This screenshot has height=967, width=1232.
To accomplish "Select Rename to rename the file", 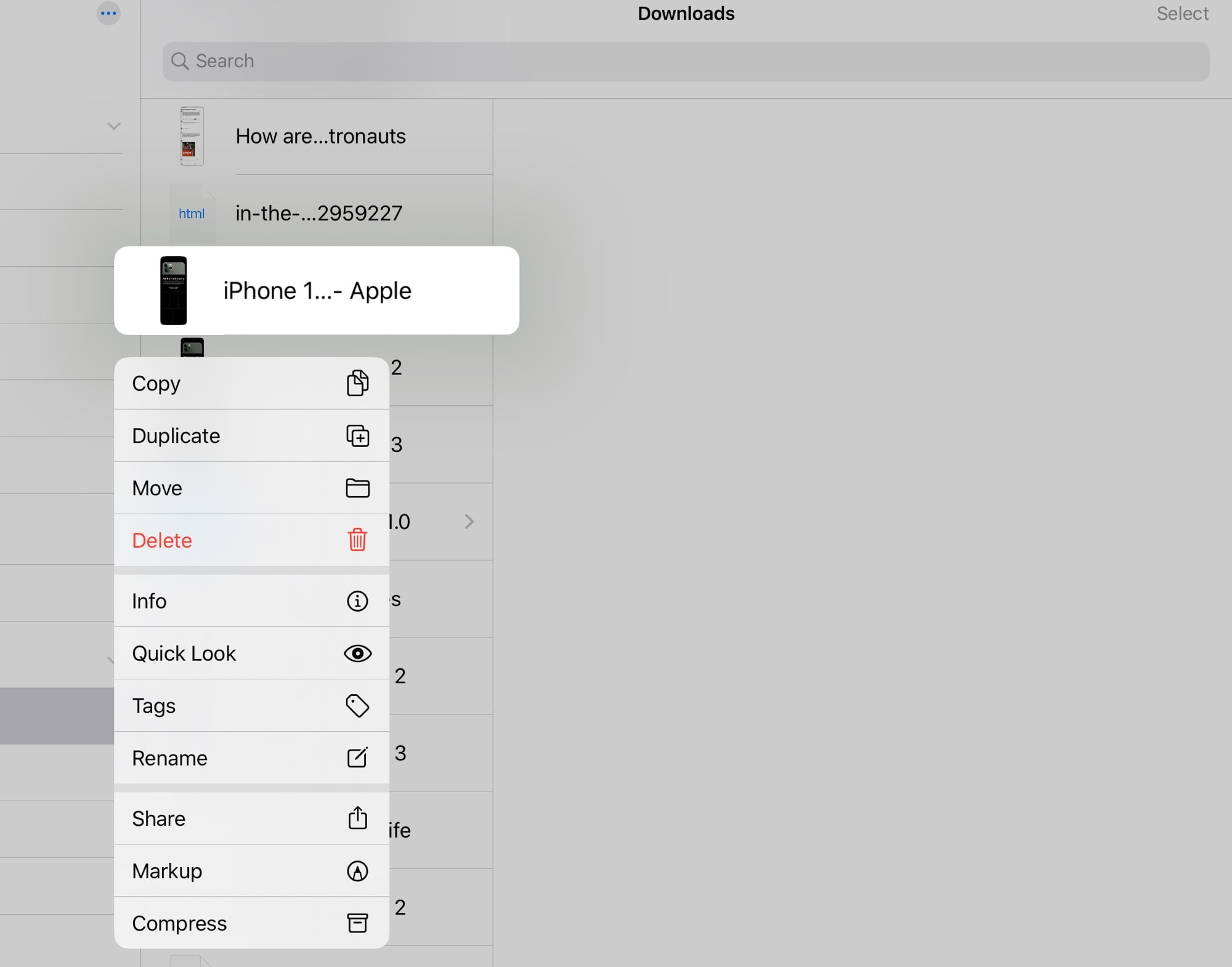I will (x=251, y=757).
